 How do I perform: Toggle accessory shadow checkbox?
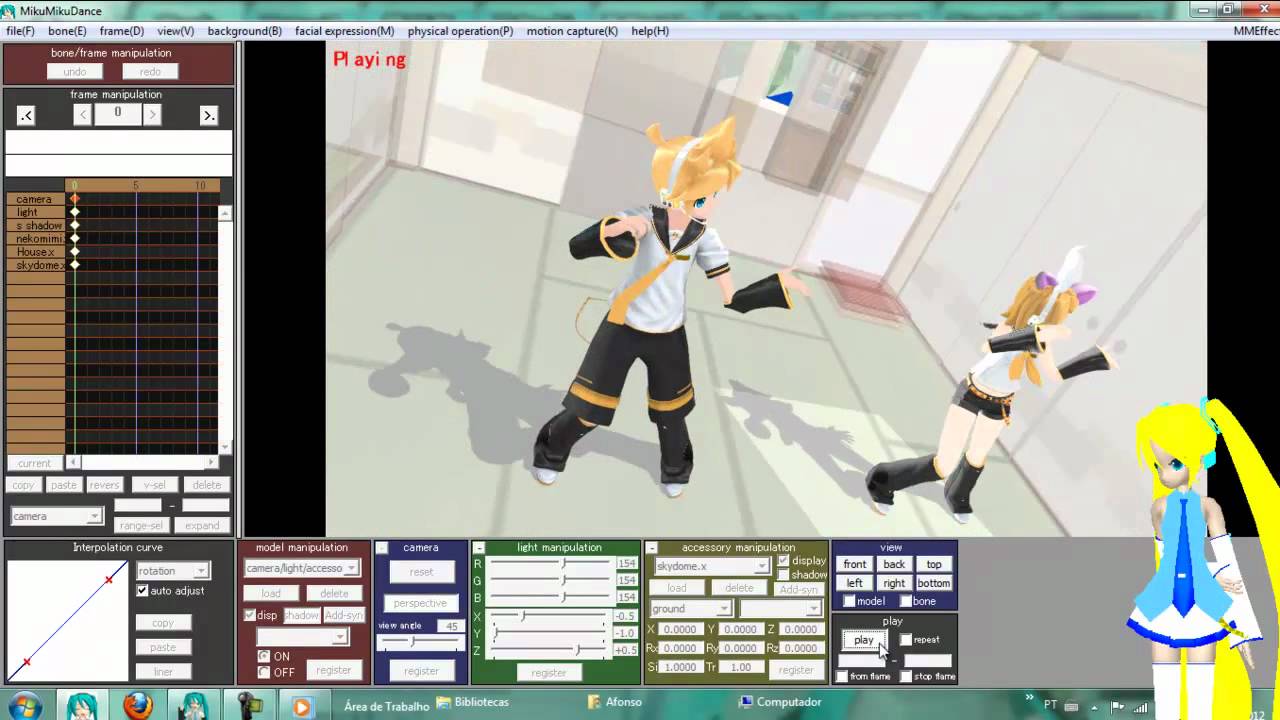(783, 575)
